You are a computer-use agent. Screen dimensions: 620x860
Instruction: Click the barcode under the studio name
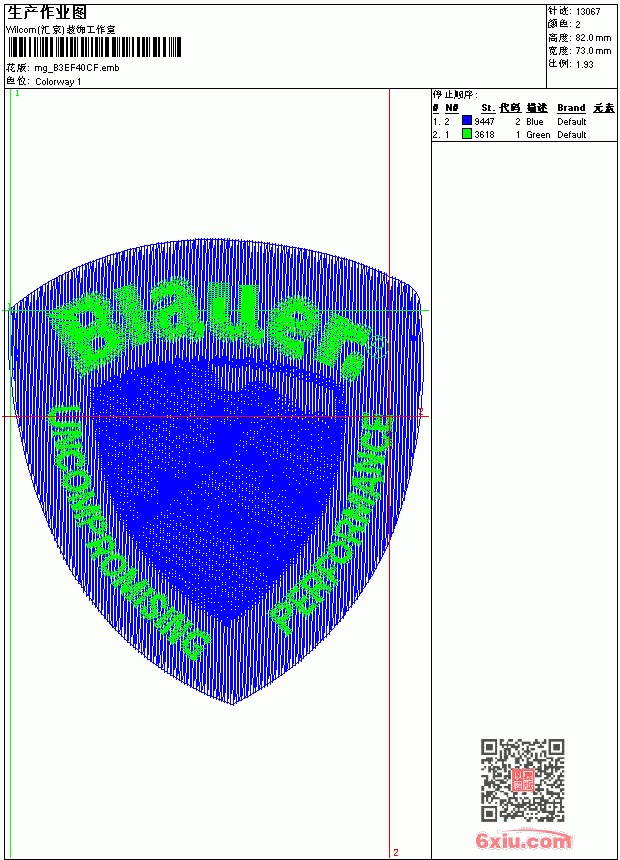[x=94, y=47]
